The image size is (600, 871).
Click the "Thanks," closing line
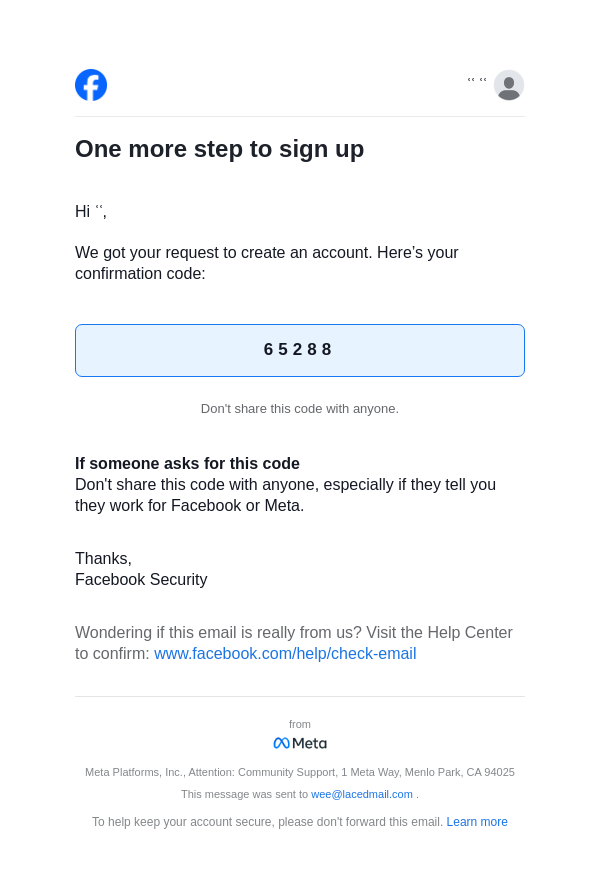tap(103, 559)
